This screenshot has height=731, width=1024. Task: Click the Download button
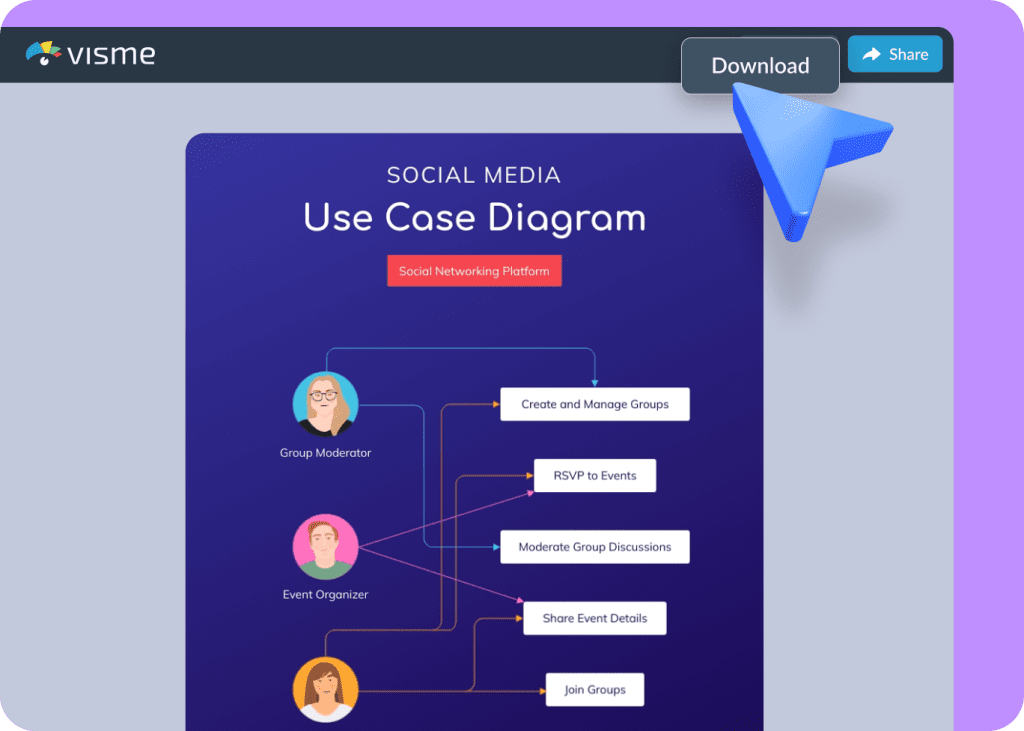[759, 65]
